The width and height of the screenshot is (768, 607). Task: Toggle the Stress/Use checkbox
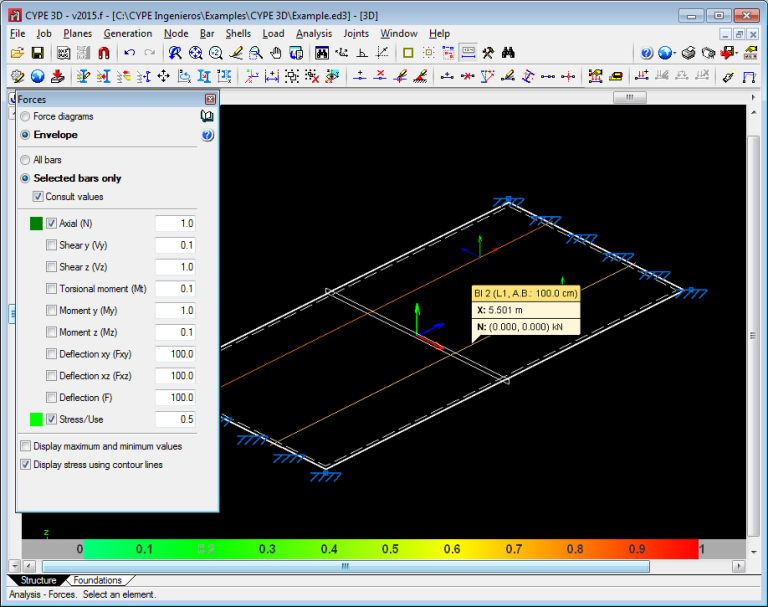point(51,419)
